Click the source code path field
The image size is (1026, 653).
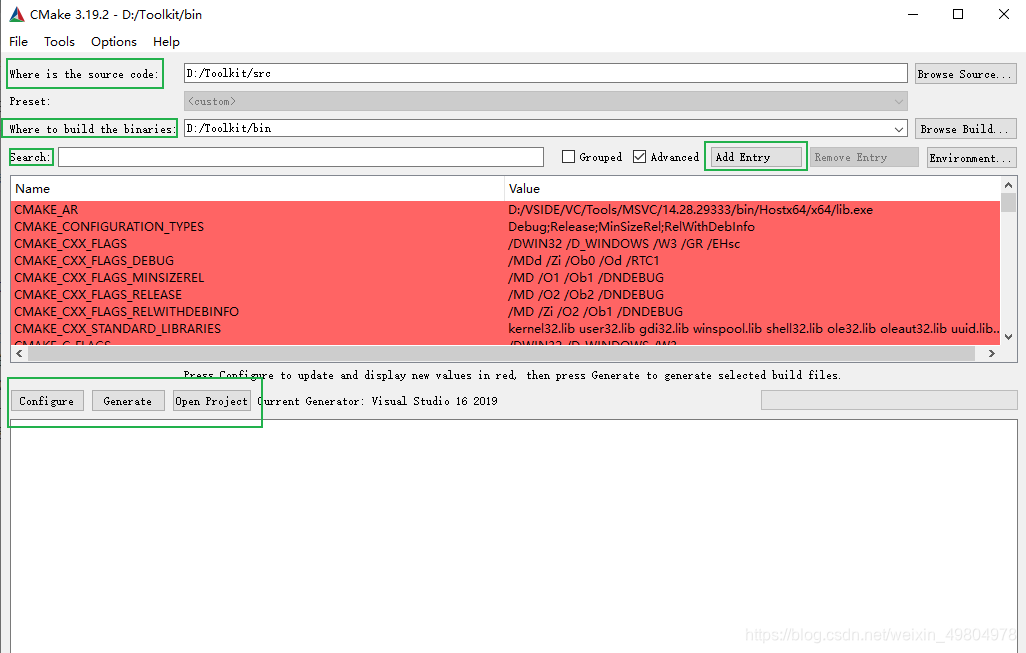[x=545, y=73]
